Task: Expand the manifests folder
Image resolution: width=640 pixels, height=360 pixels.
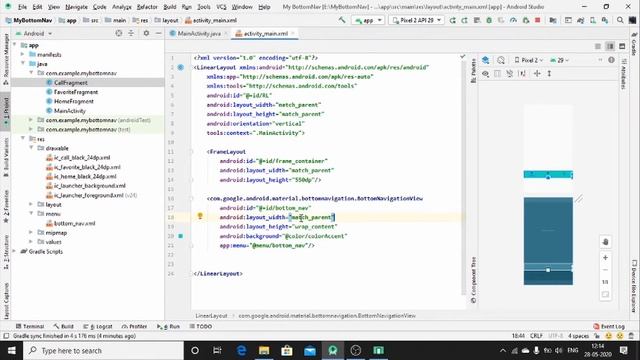Action: (x=22, y=54)
